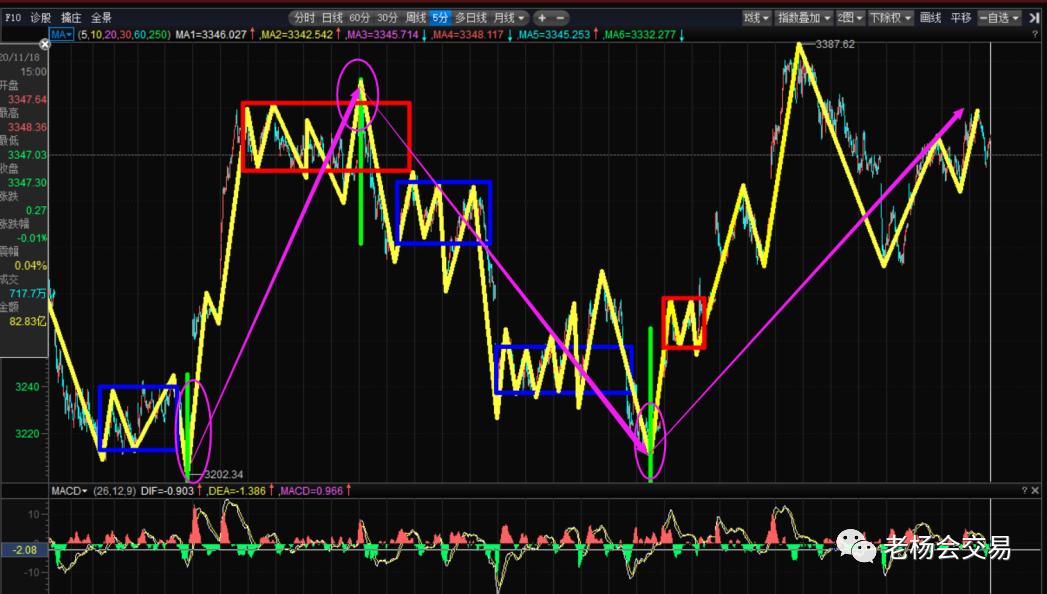Expand the 指数叠加 index overlay dropdown

[x=804, y=18]
